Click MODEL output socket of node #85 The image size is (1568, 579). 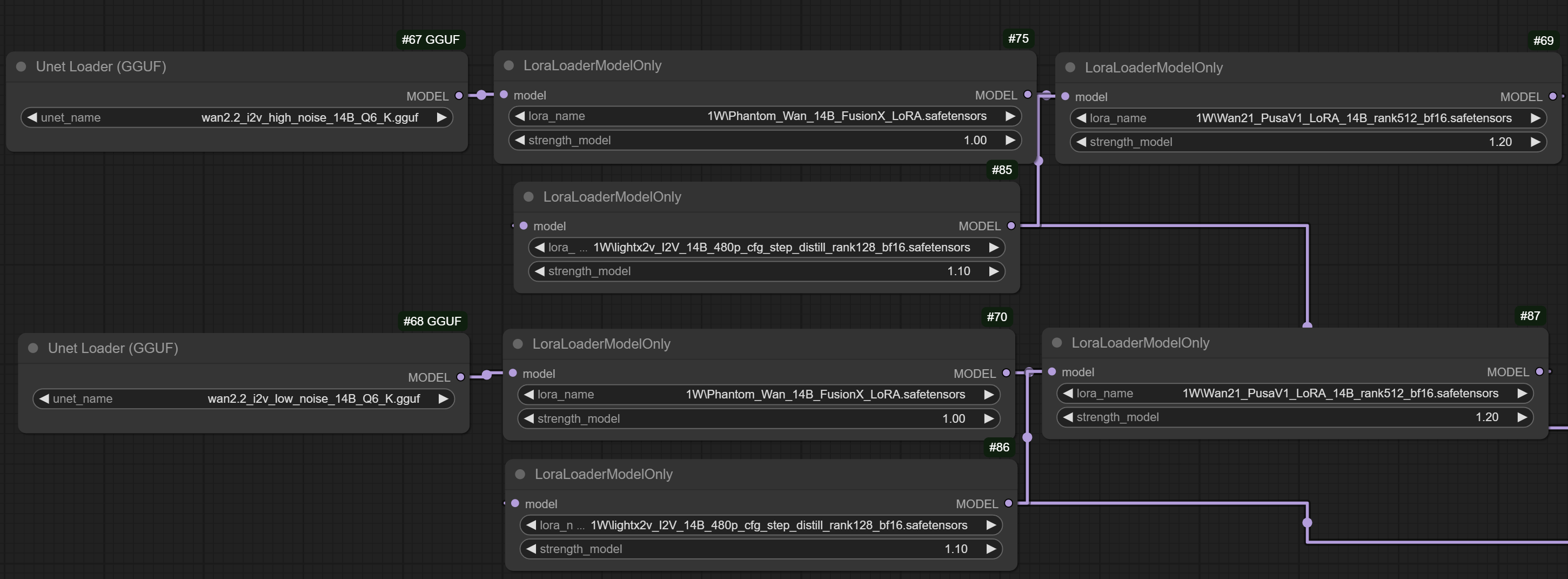click(x=1011, y=226)
